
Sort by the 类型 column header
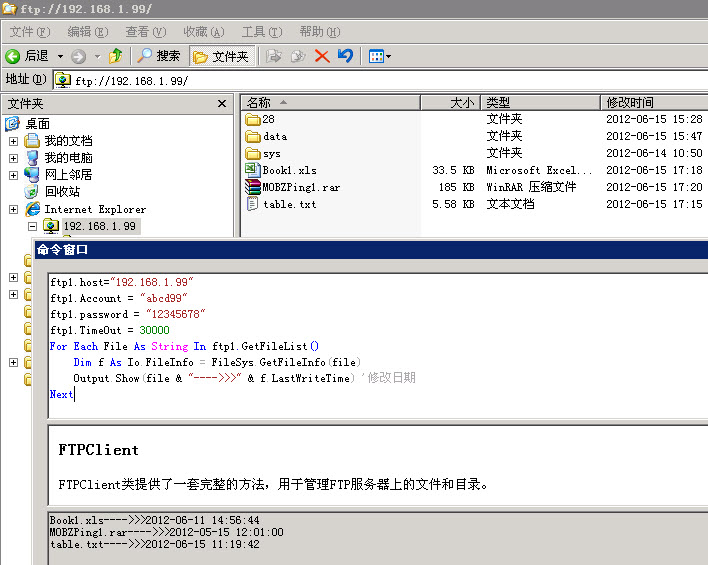click(540, 103)
